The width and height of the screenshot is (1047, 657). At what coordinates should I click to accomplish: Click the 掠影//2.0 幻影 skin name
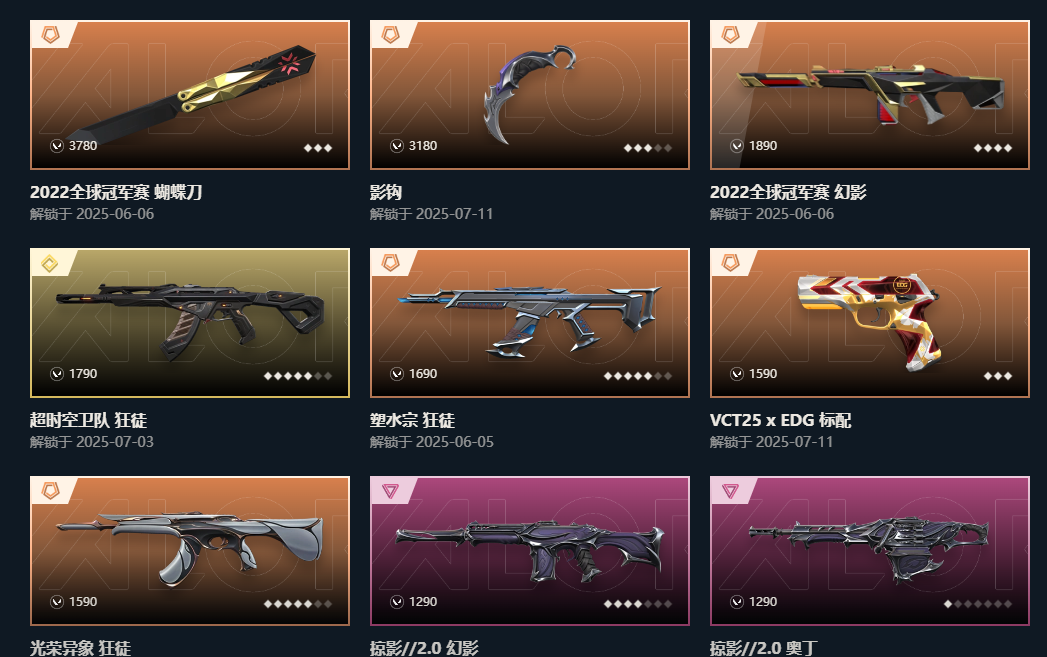coord(424,648)
